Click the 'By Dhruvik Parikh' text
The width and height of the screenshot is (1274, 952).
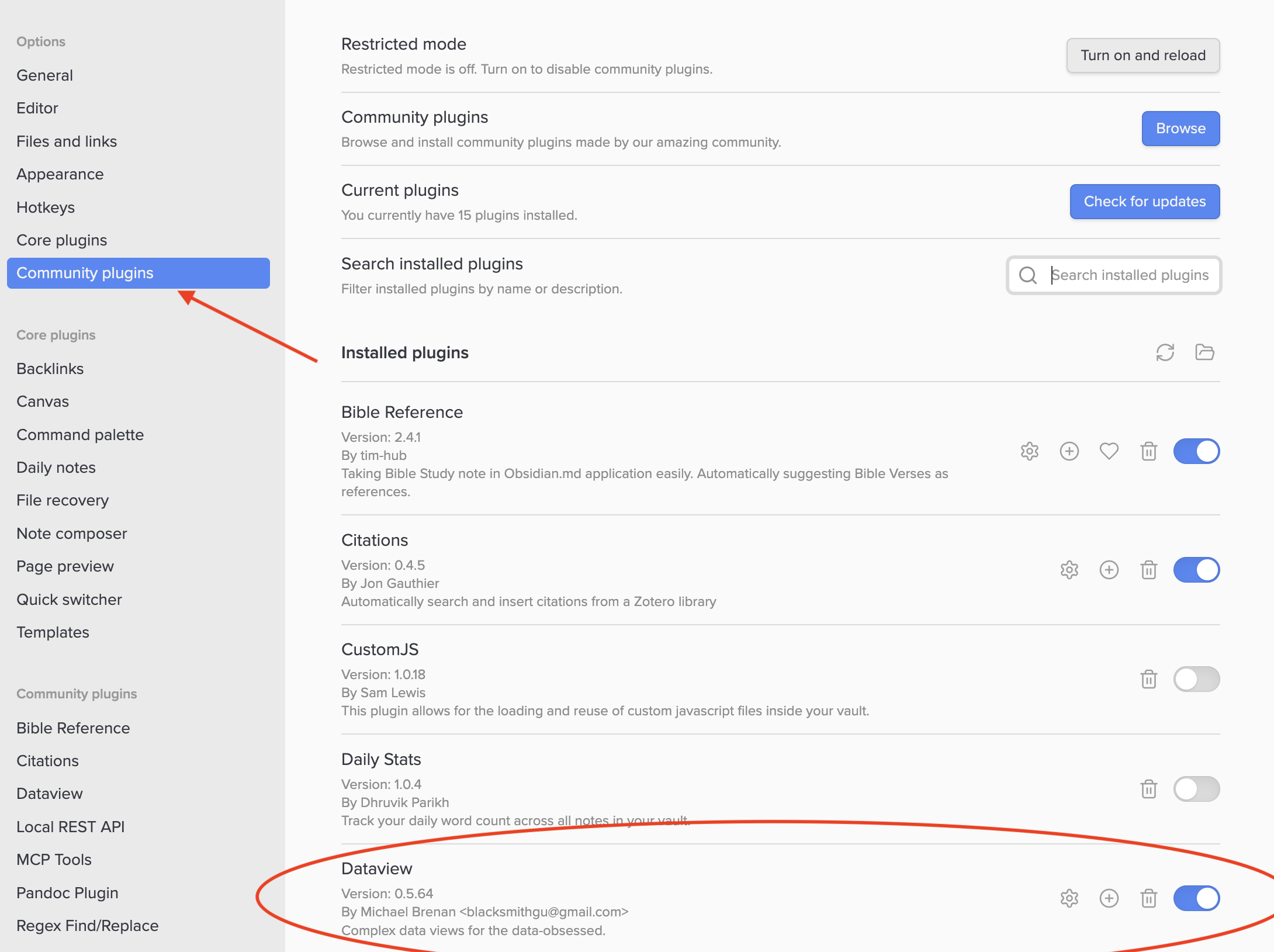[x=395, y=802]
